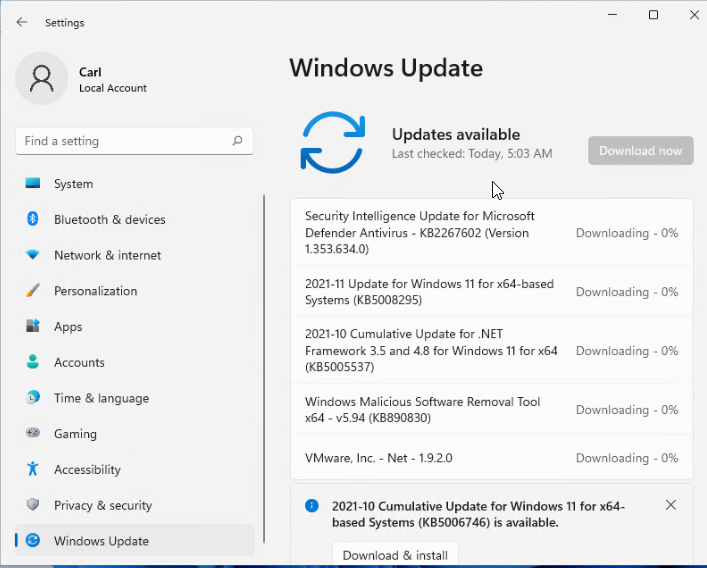
Task: Click the Personalization paintbrush icon
Action: coord(32,290)
